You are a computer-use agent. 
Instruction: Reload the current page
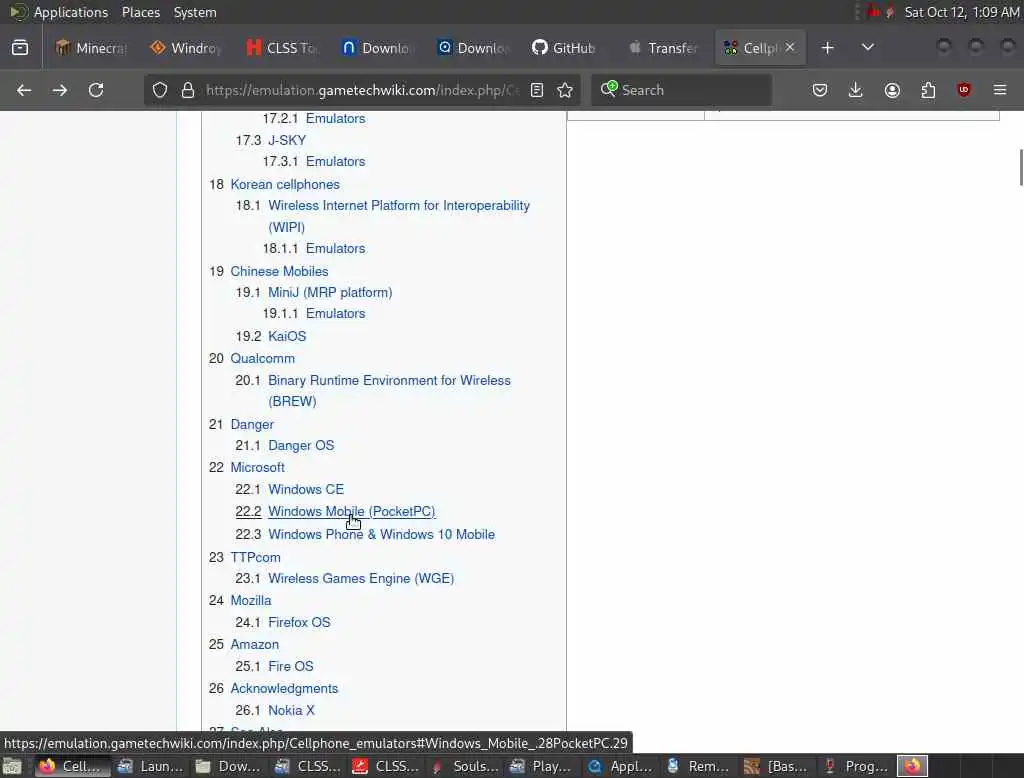(96, 90)
